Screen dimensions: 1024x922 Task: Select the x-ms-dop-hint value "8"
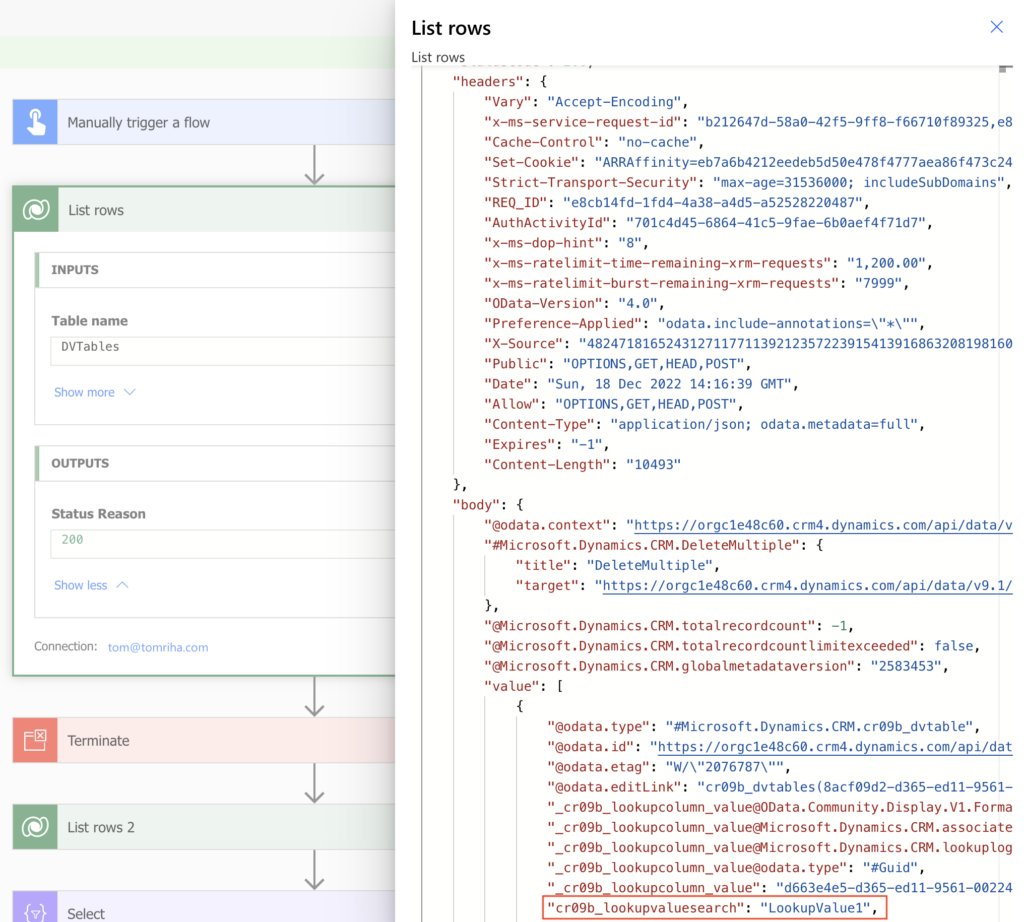click(630, 243)
